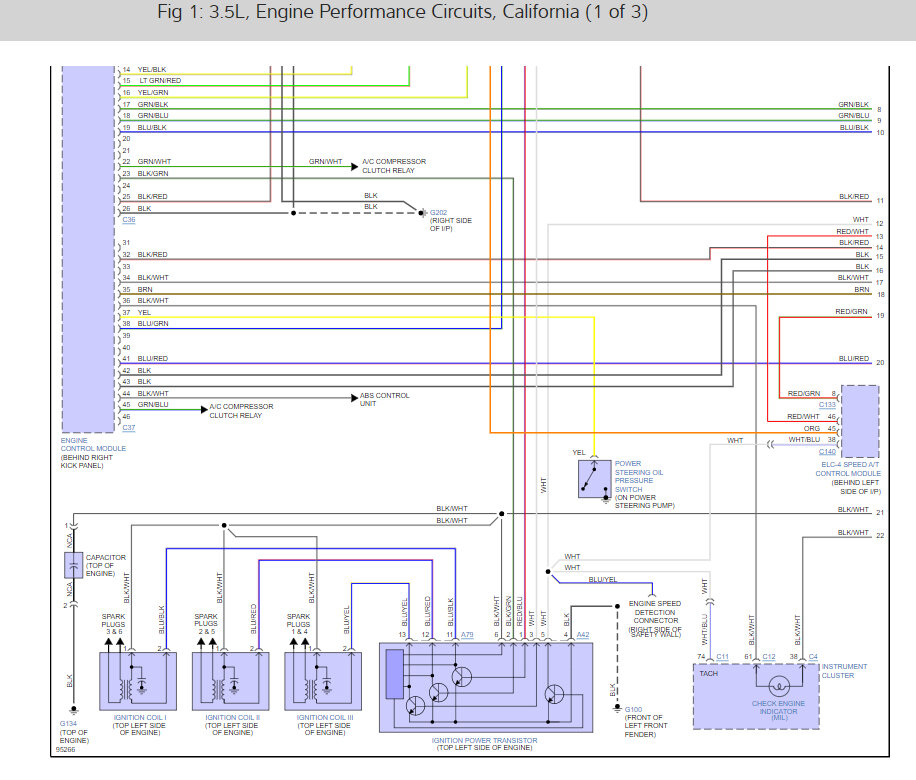Click the BLK/GRN wire label at pin 23
The height and width of the screenshot is (780, 916).
[x=152, y=174]
